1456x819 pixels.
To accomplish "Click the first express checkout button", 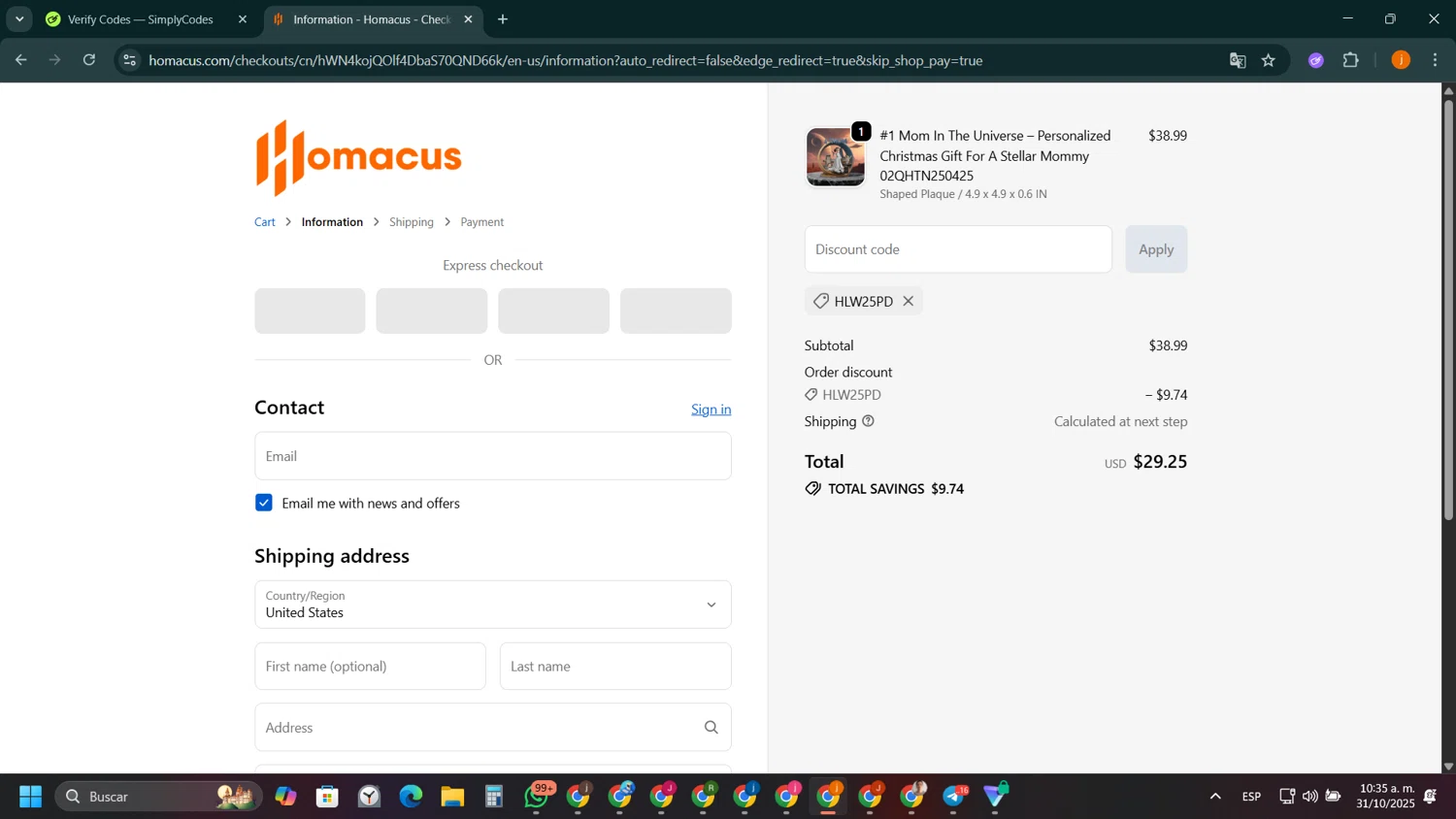I will (x=310, y=311).
